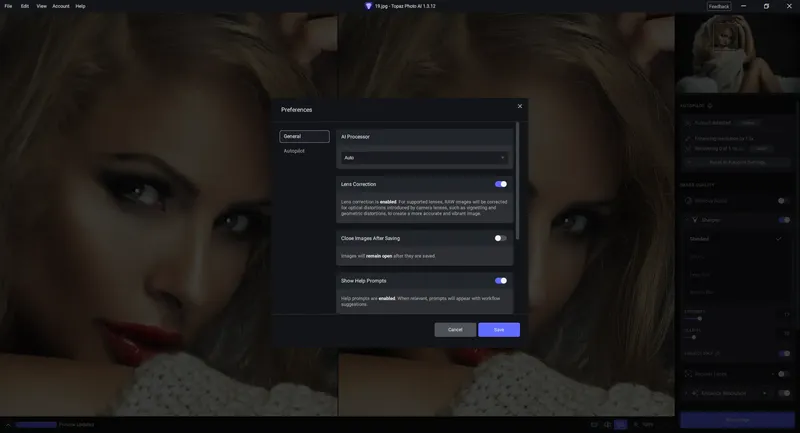Toggle the Sharpen switch

pos(784,220)
